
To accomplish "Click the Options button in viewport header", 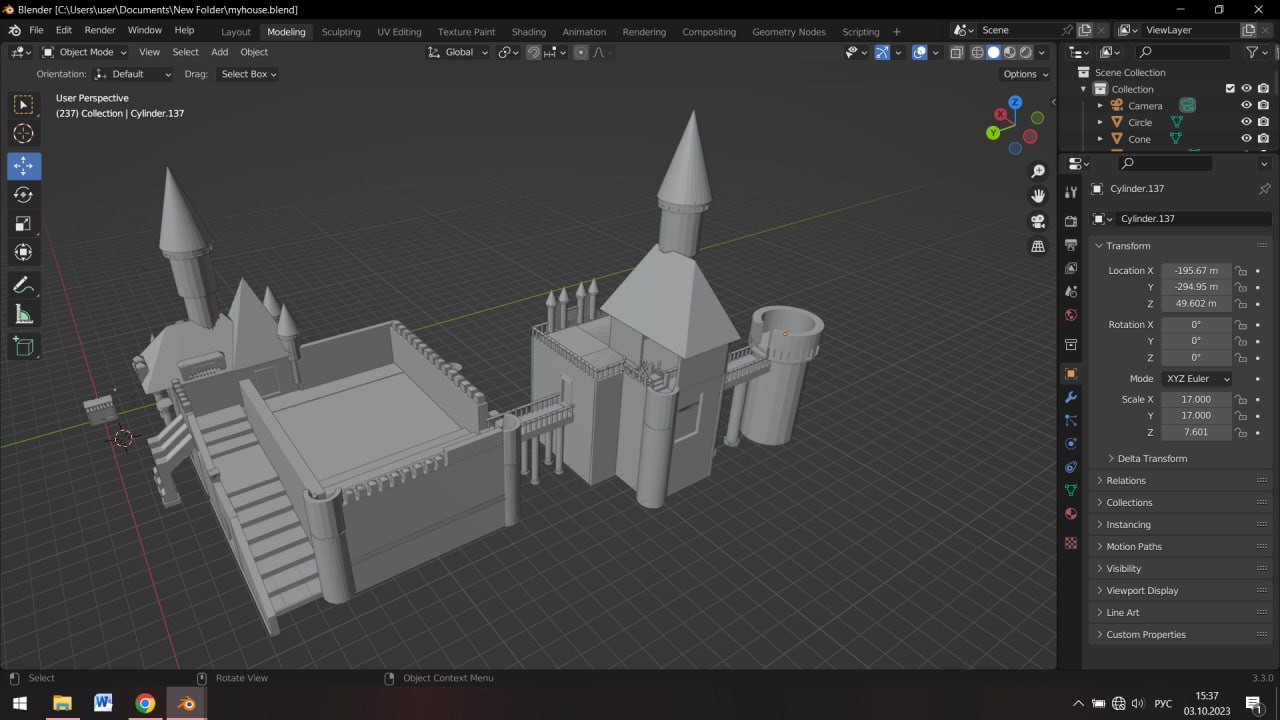I will (x=1025, y=74).
